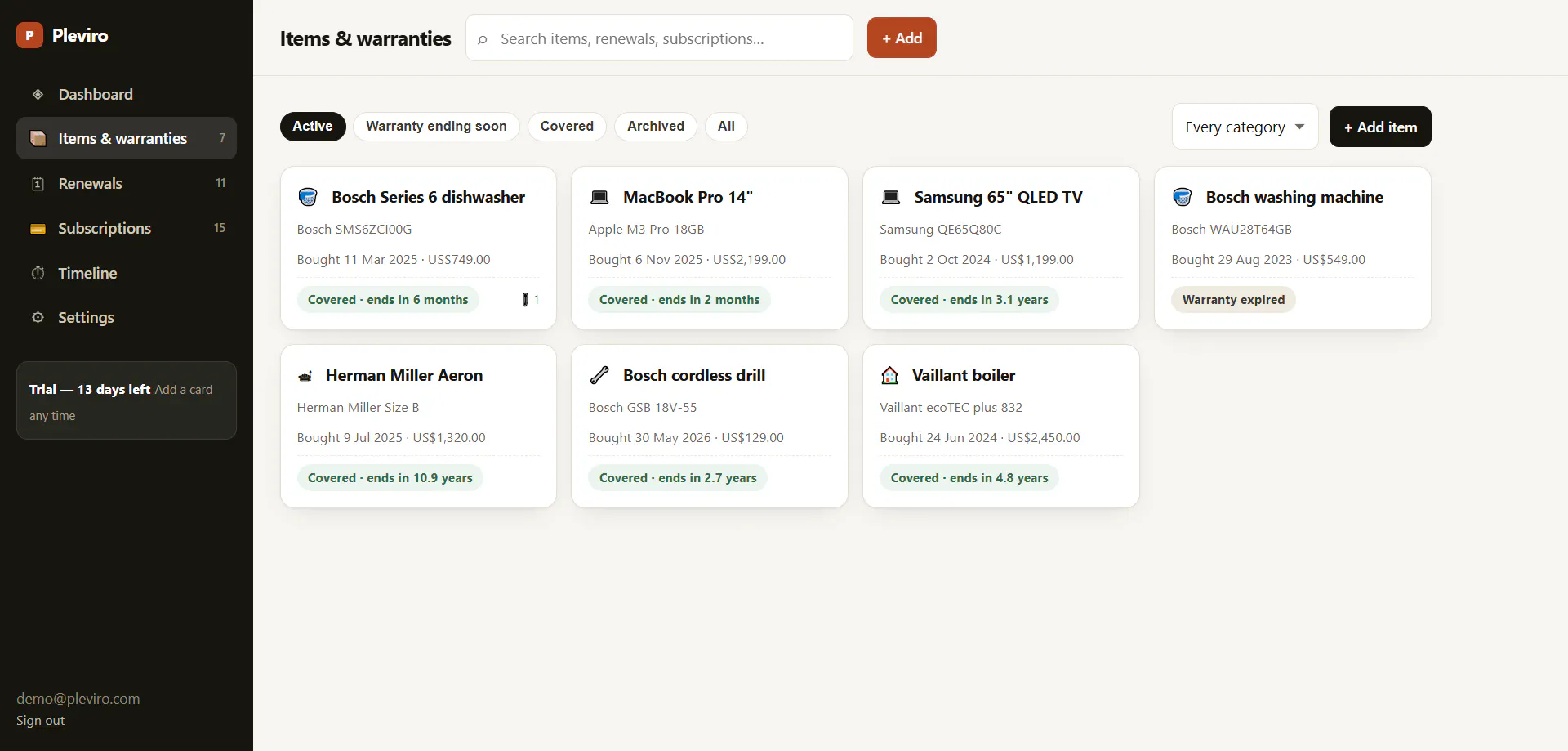Click the Covered ends in 6 months badge

click(x=388, y=300)
